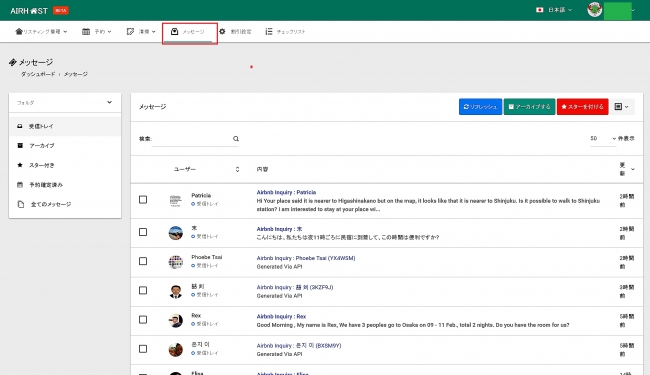Click the settings gear icon in navbar
This screenshot has height=375, width=650.
click(222, 31)
